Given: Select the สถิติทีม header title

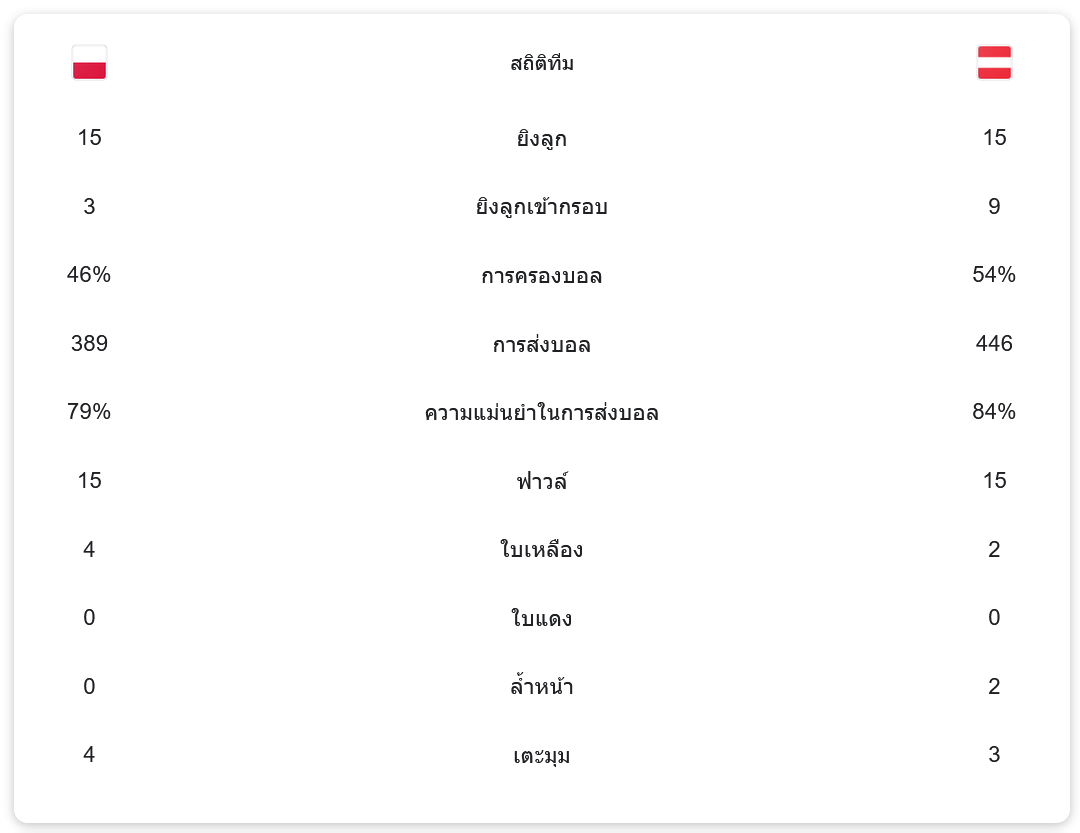Looking at the screenshot, I should point(542,64).
